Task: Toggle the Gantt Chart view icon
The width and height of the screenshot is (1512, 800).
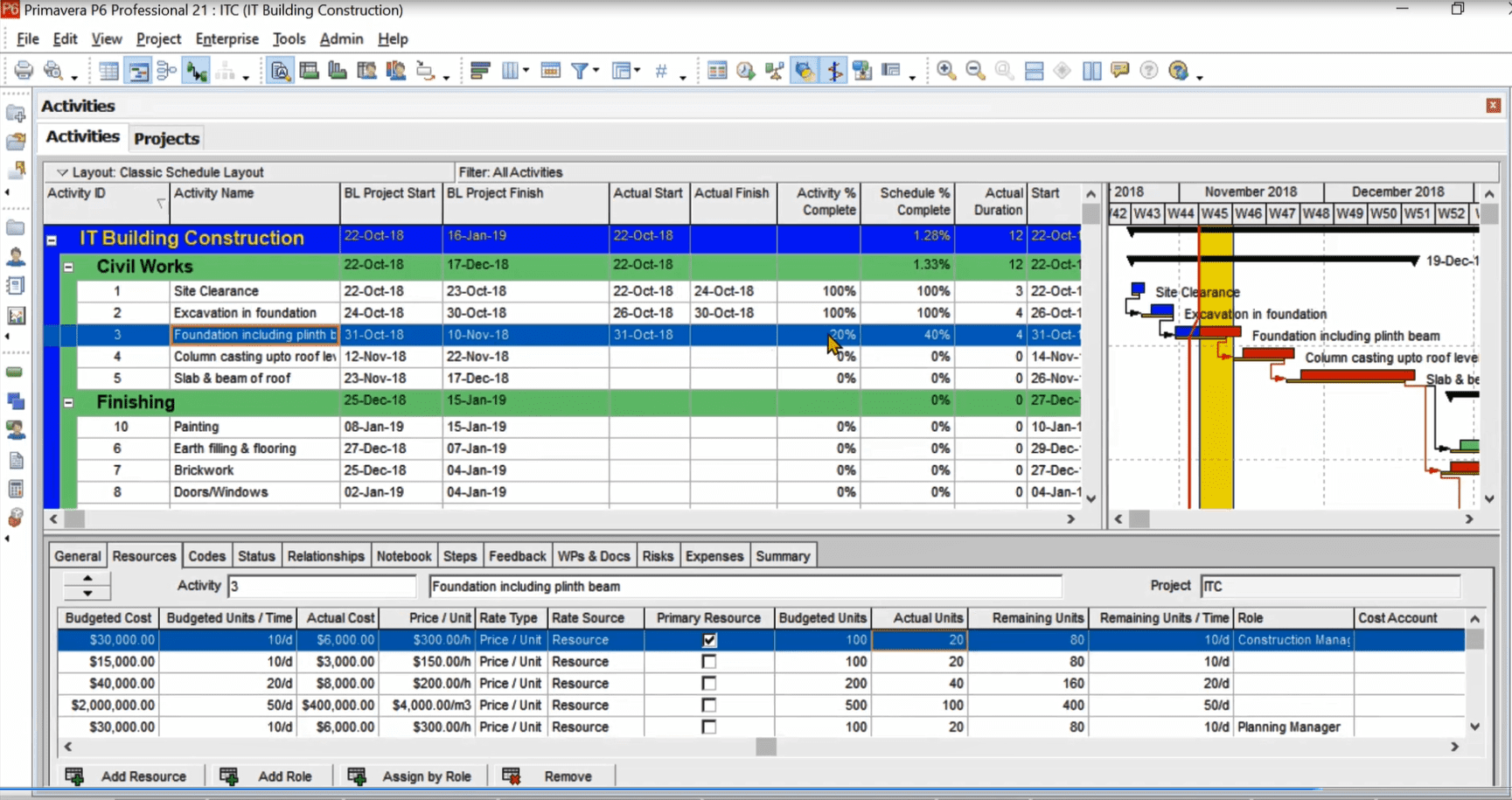Action: 138,71
